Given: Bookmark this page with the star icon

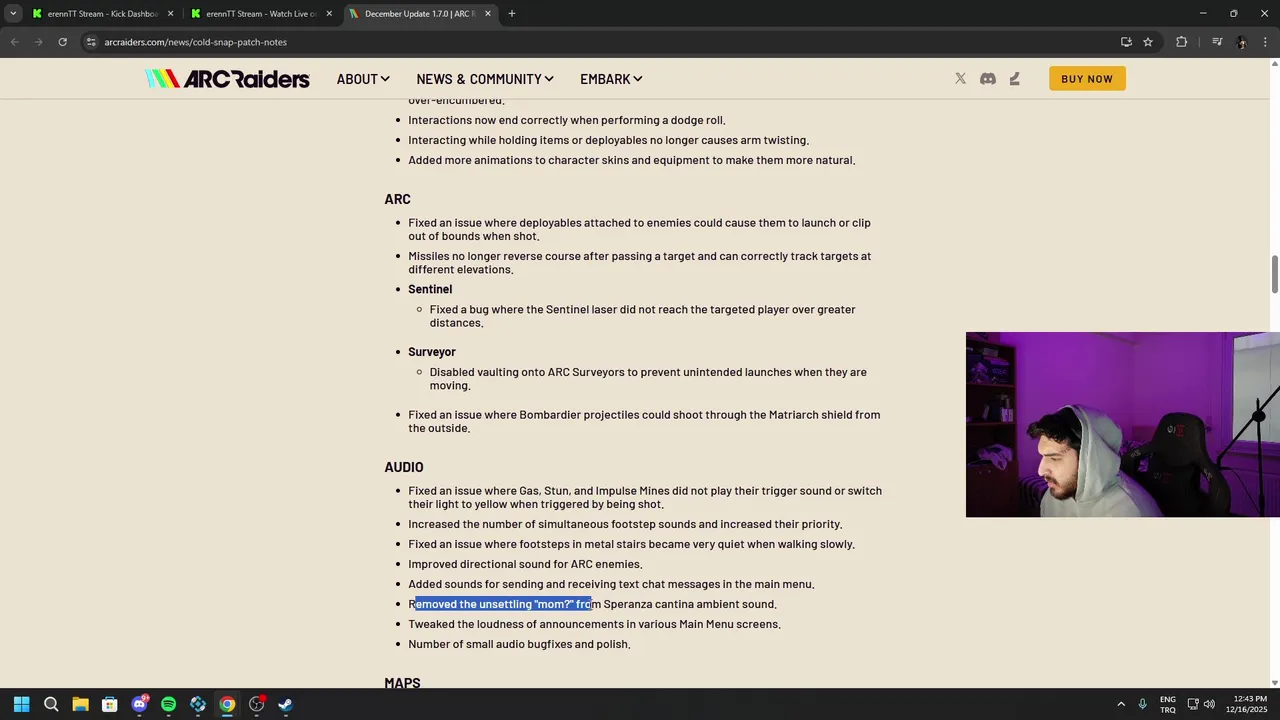Looking at the screenshot, I should (x=1148, y=42).
